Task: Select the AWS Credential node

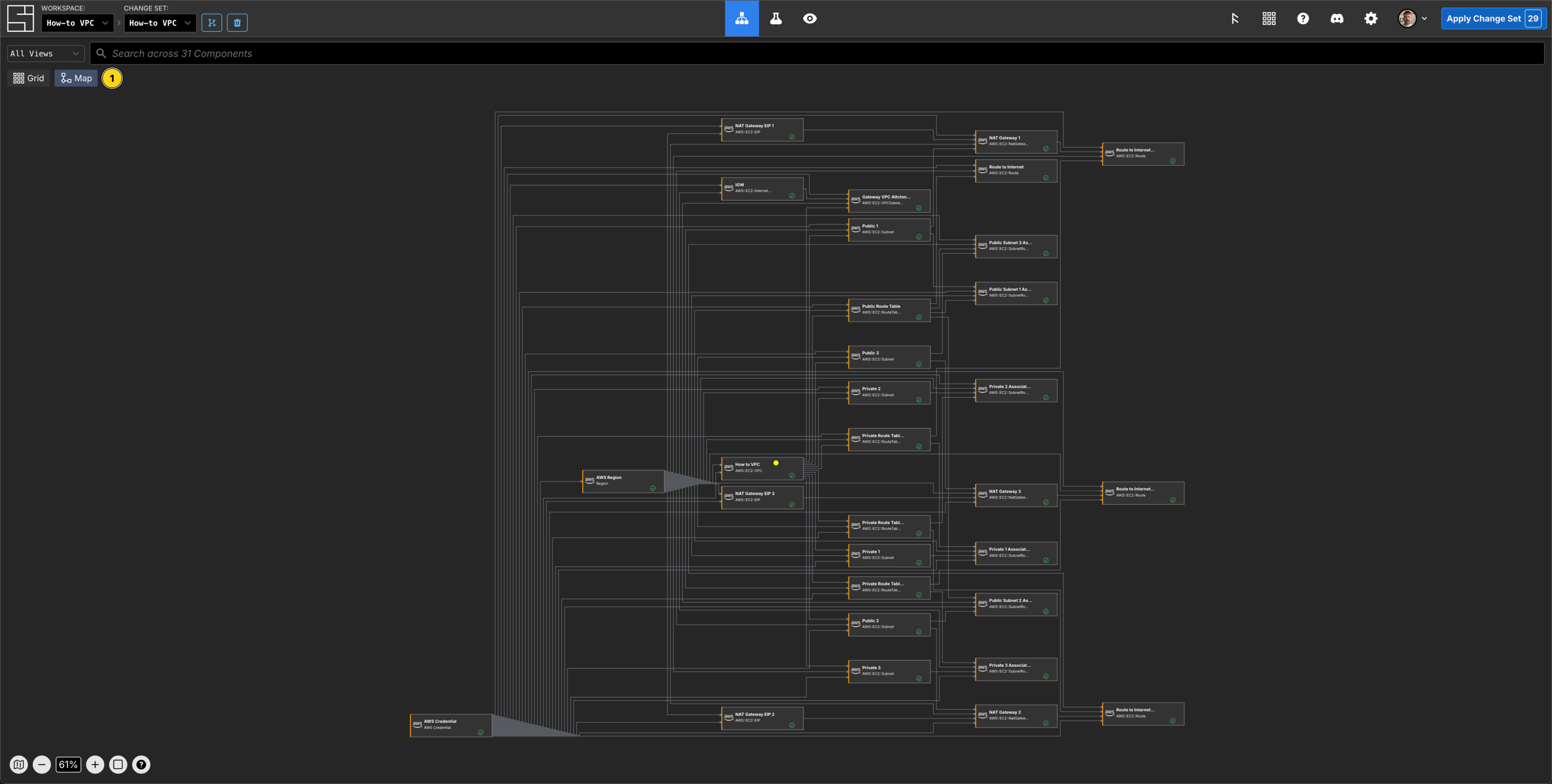Action: (451, 725)
